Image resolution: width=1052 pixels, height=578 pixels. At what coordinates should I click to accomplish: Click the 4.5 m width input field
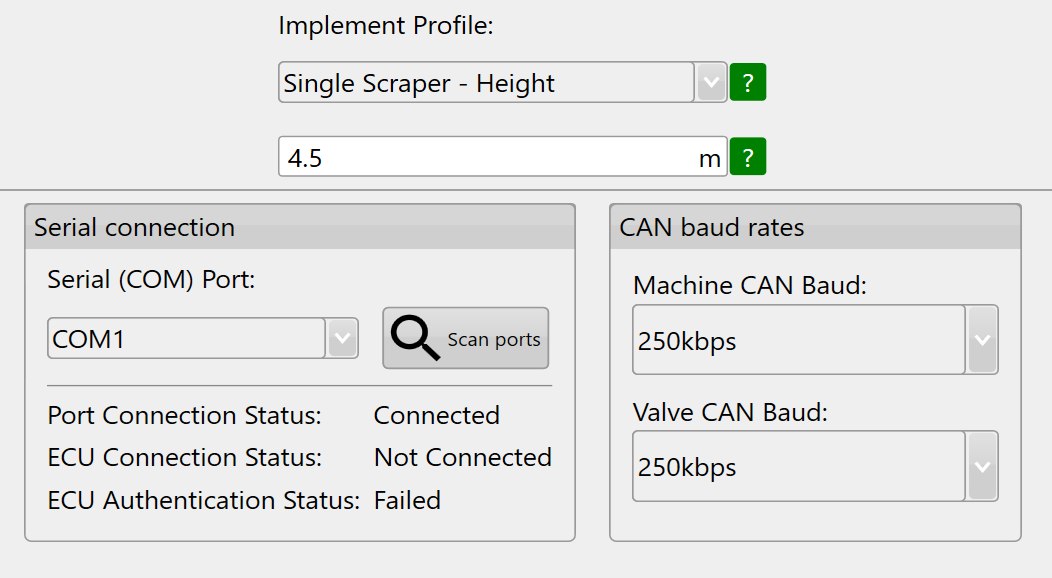503,157
